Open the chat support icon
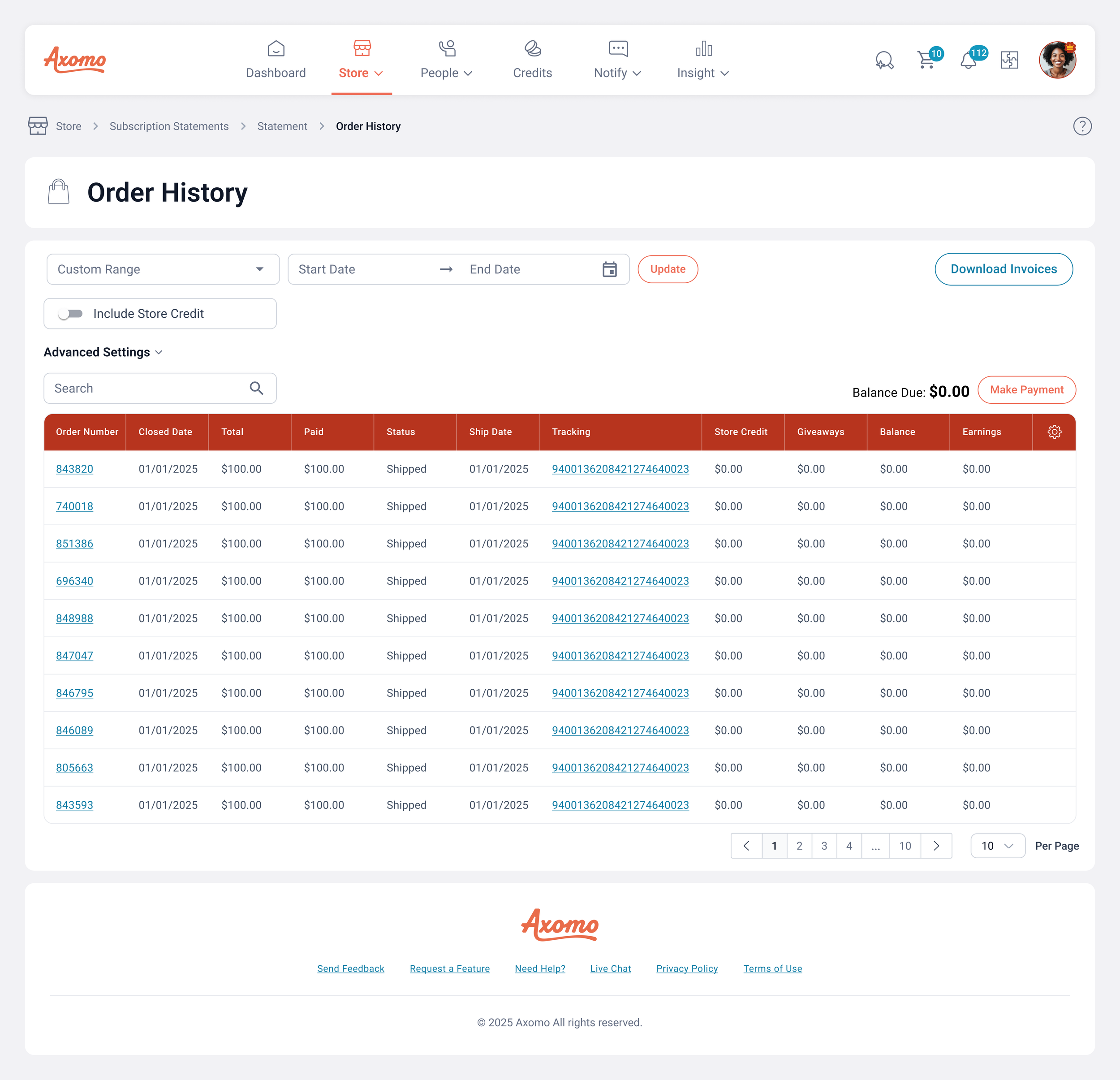Screen dimensions: 1120x1080 (884, 60)
